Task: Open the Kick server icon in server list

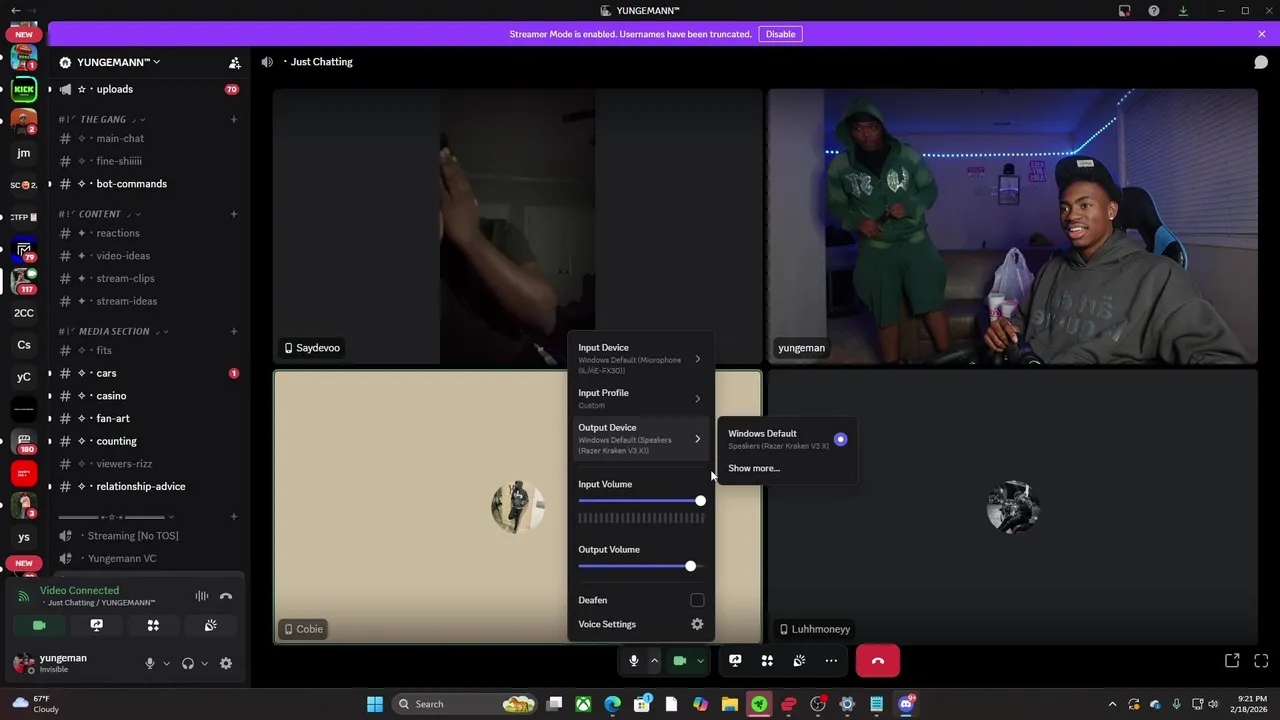Action: (x=24, y=90)
